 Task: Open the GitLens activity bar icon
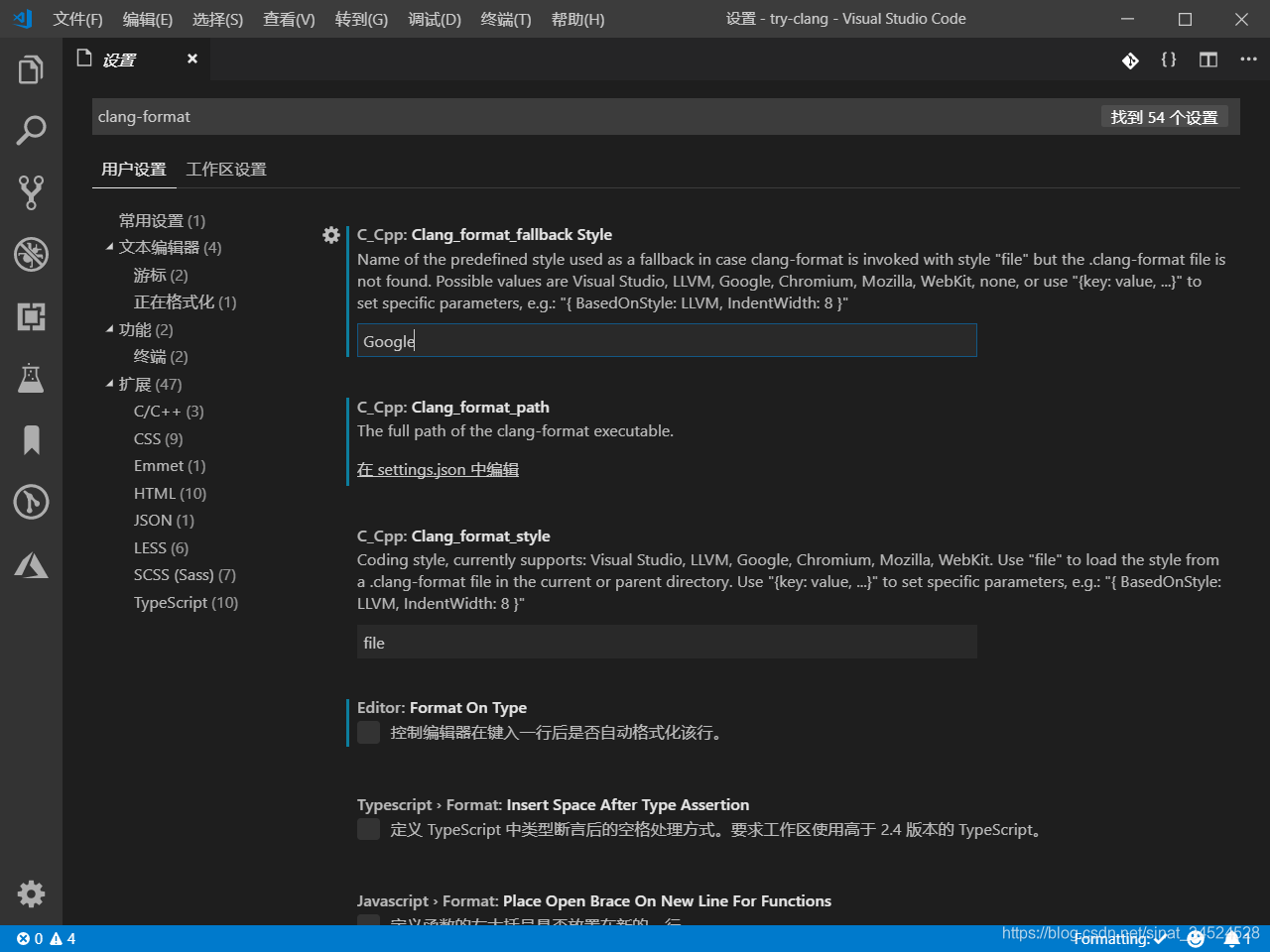click(x=31, y=502)
